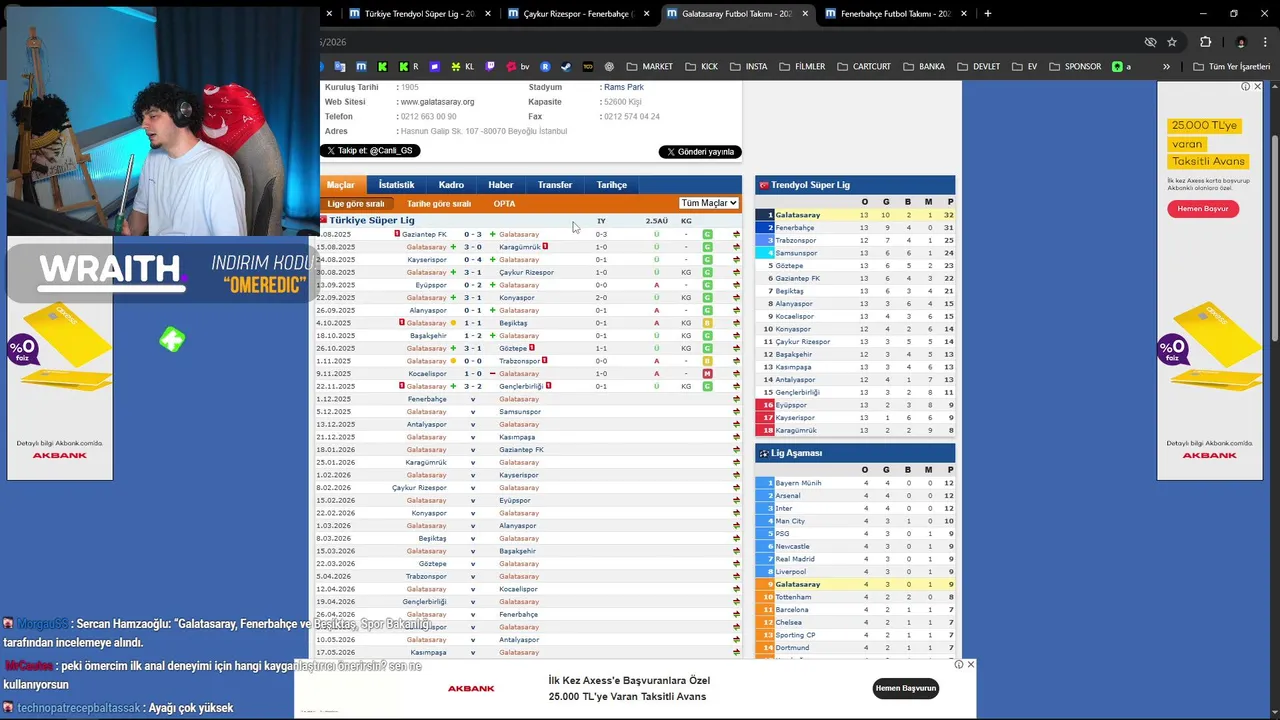Switch to the Tarihçe tab
This screenshot has width=1280, height=720.
tap(612, 185)
